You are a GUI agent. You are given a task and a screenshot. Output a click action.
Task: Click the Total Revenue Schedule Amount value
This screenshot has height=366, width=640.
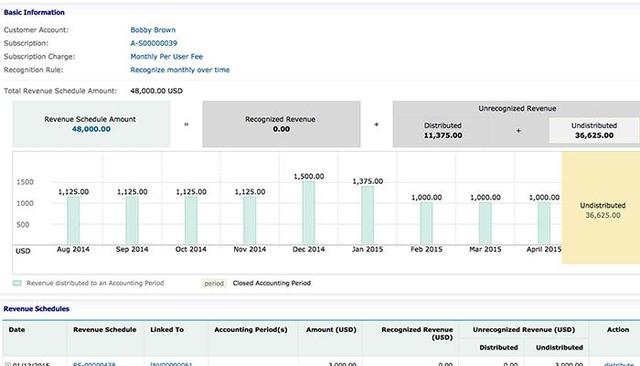156,91
